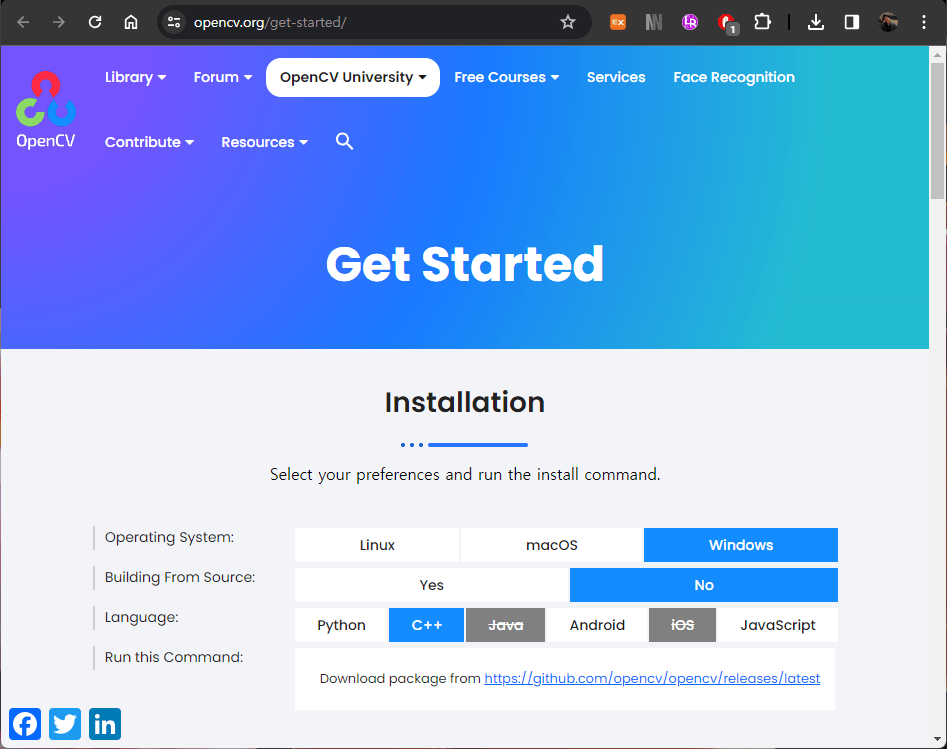Open the GitHub releases latest link
This screenshot has height=749, width=948.
pos(652,678)
